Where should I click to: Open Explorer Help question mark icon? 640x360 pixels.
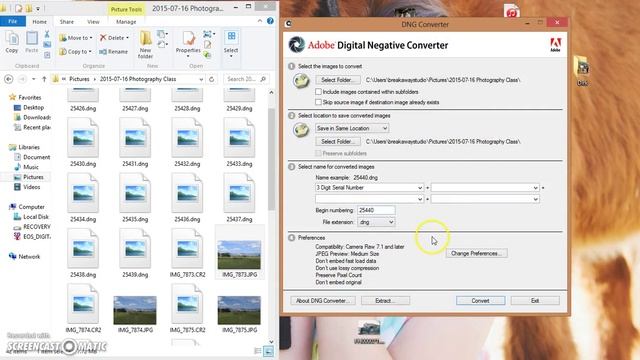point(270,21)
